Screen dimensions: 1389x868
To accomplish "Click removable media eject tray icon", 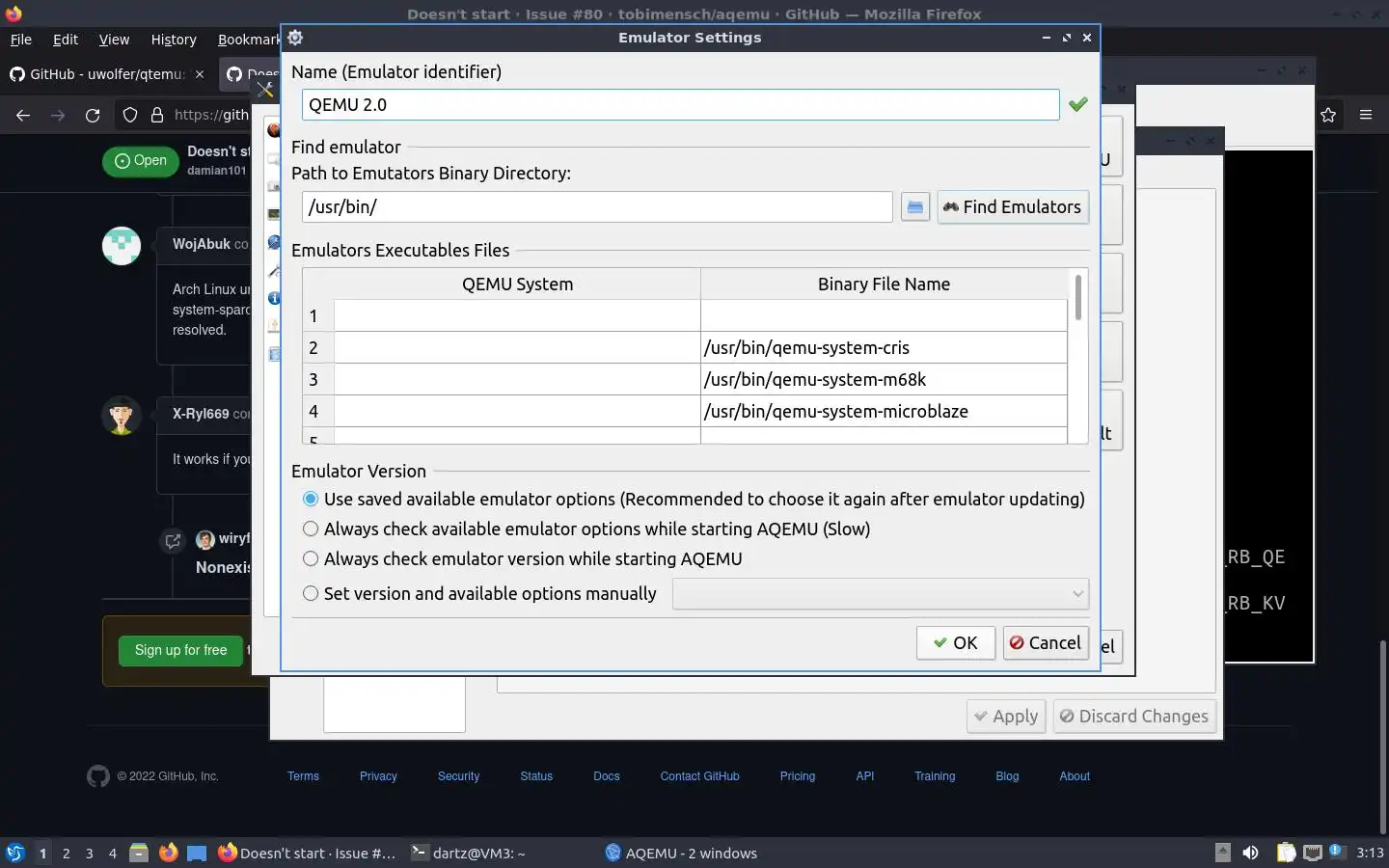I will click(1222, 853).
